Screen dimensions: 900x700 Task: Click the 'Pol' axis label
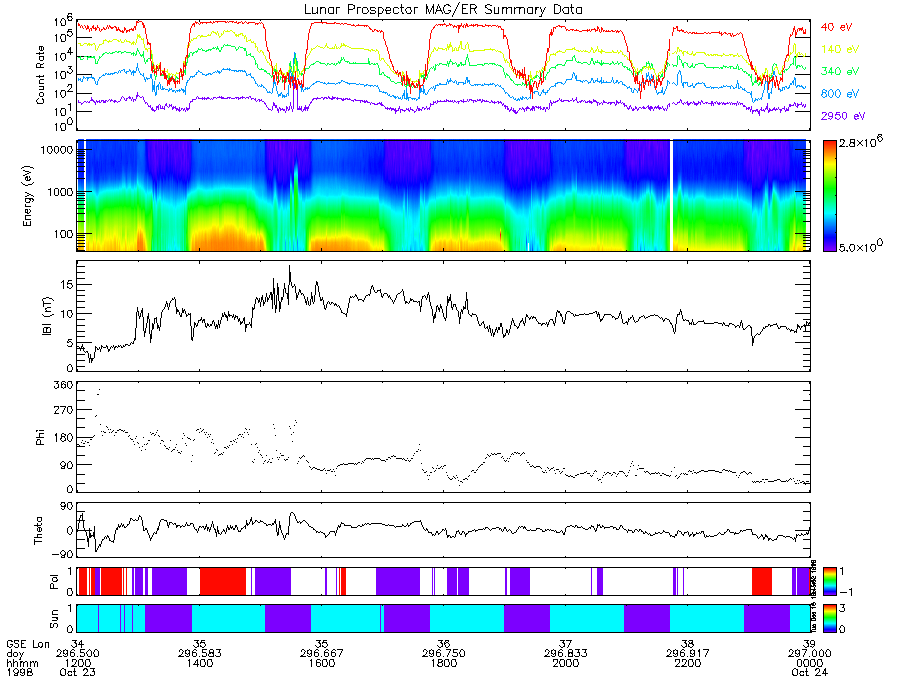[x=54, y=582]
